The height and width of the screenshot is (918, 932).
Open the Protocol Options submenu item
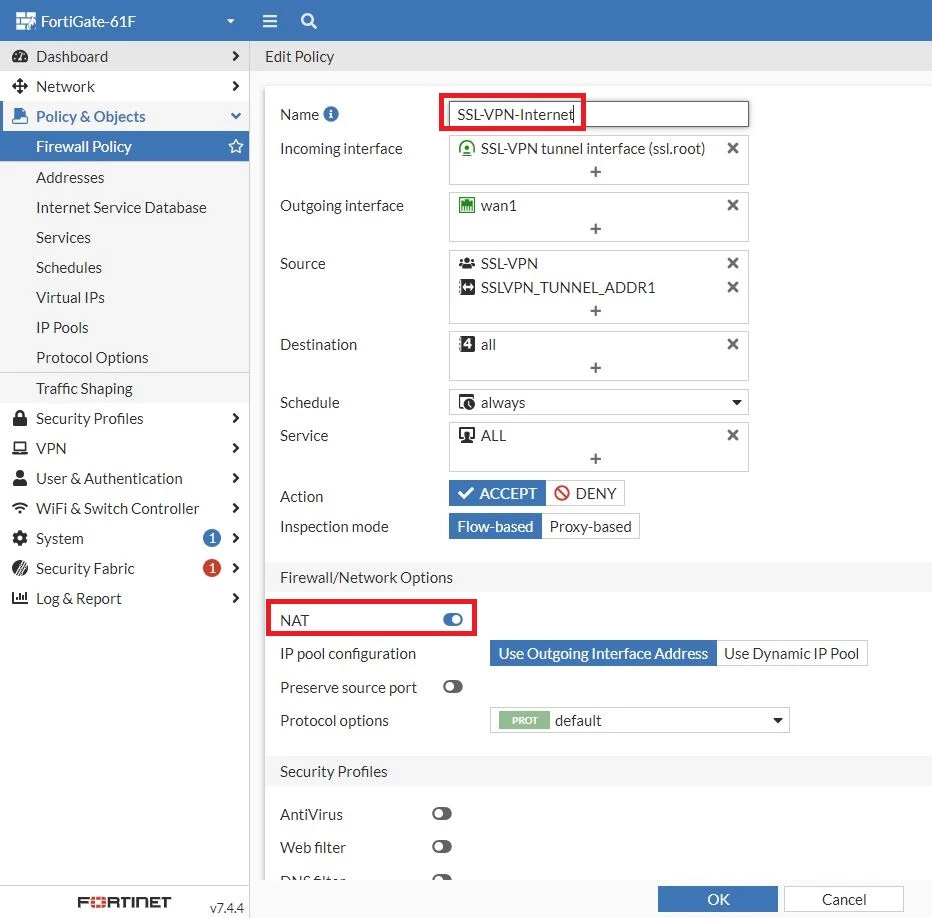92,357
